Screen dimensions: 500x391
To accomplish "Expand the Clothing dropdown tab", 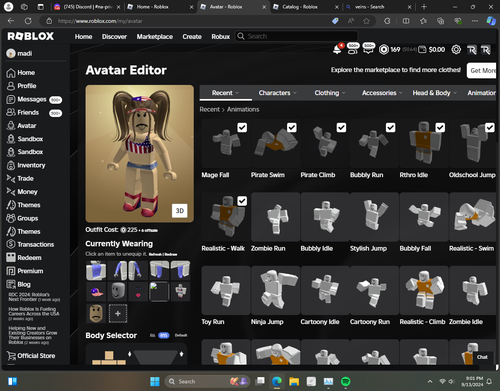I will [330, 93].
